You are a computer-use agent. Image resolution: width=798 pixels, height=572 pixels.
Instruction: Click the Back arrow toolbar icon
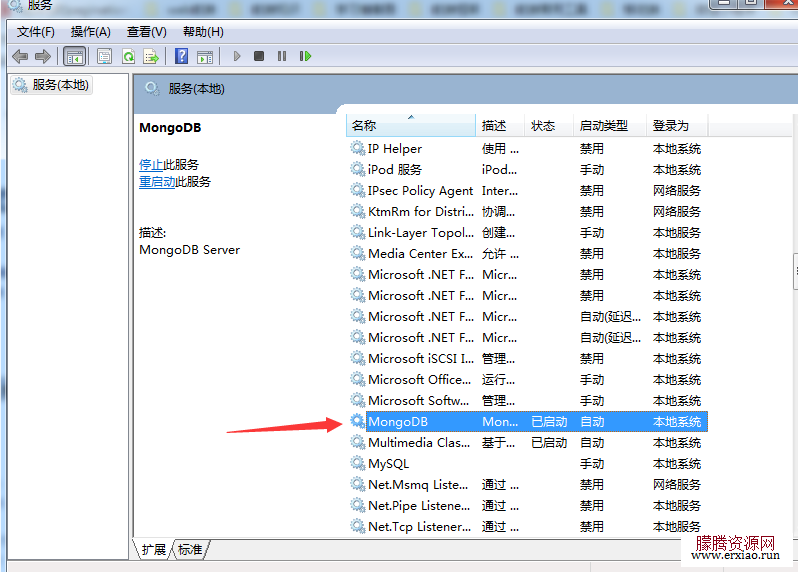[x=20, y=56]
